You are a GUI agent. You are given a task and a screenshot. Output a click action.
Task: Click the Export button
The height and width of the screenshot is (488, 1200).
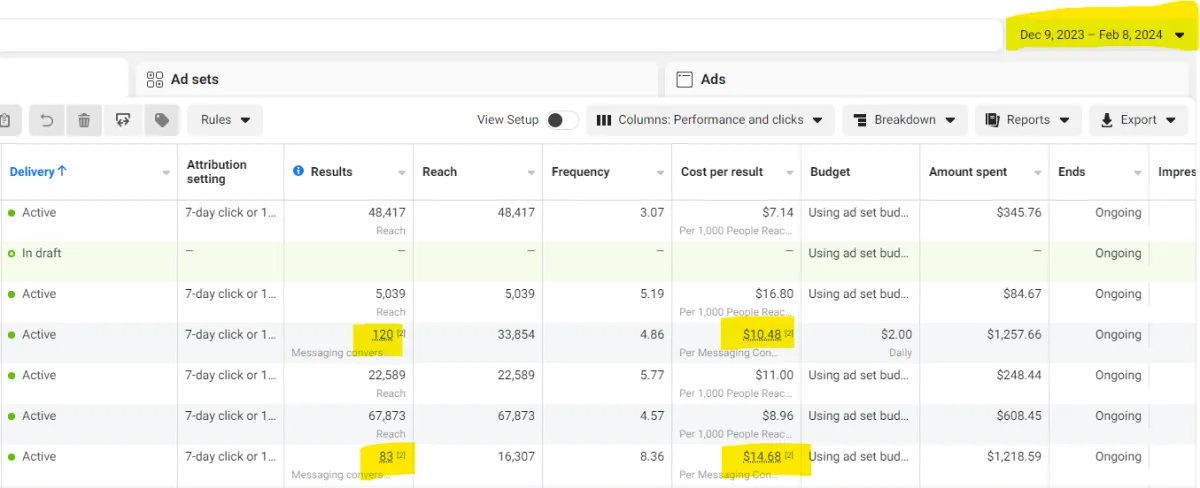(x=1137, y=120)
